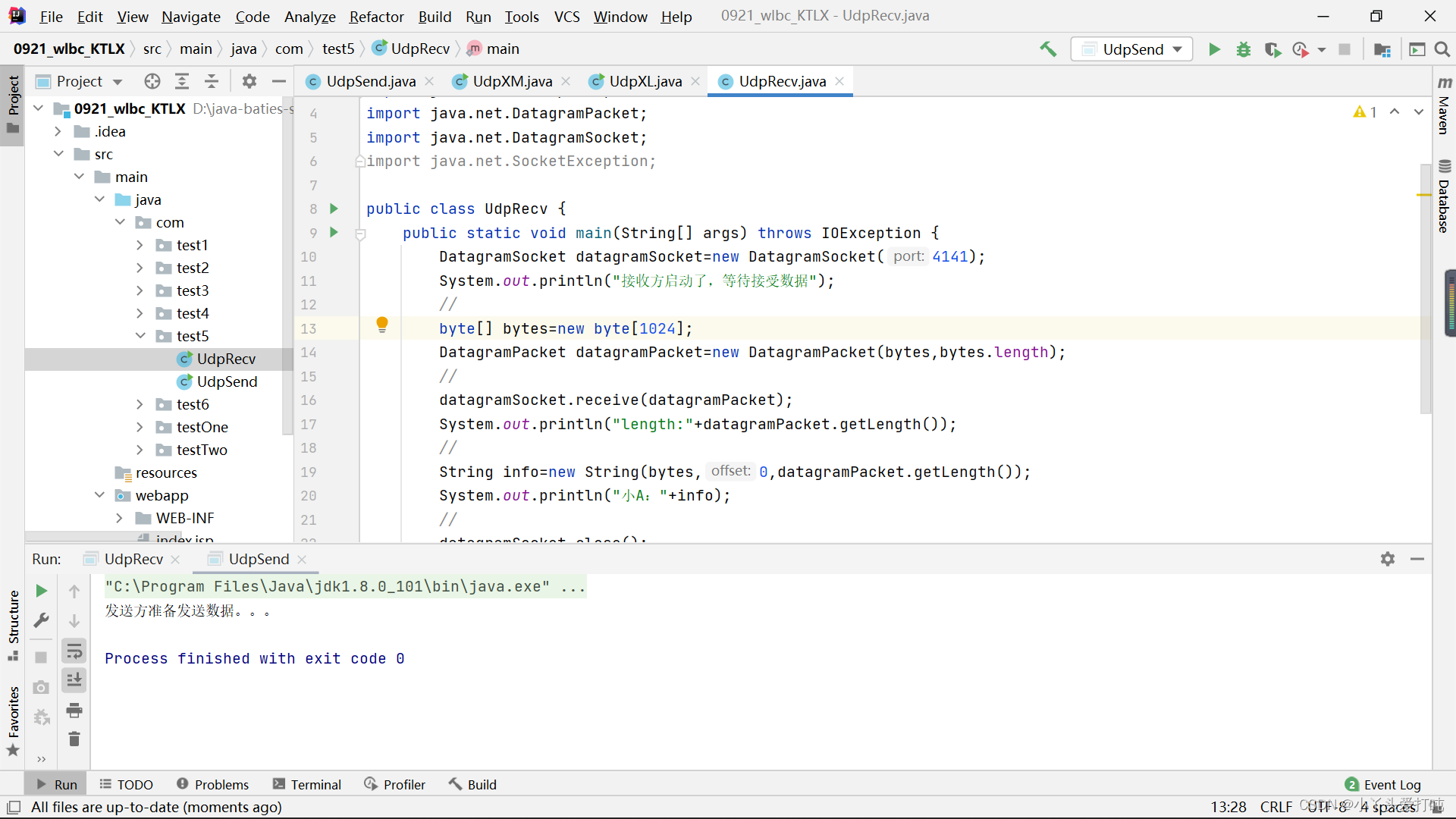Run UdpSend with the green play button

pos(1214,49)
